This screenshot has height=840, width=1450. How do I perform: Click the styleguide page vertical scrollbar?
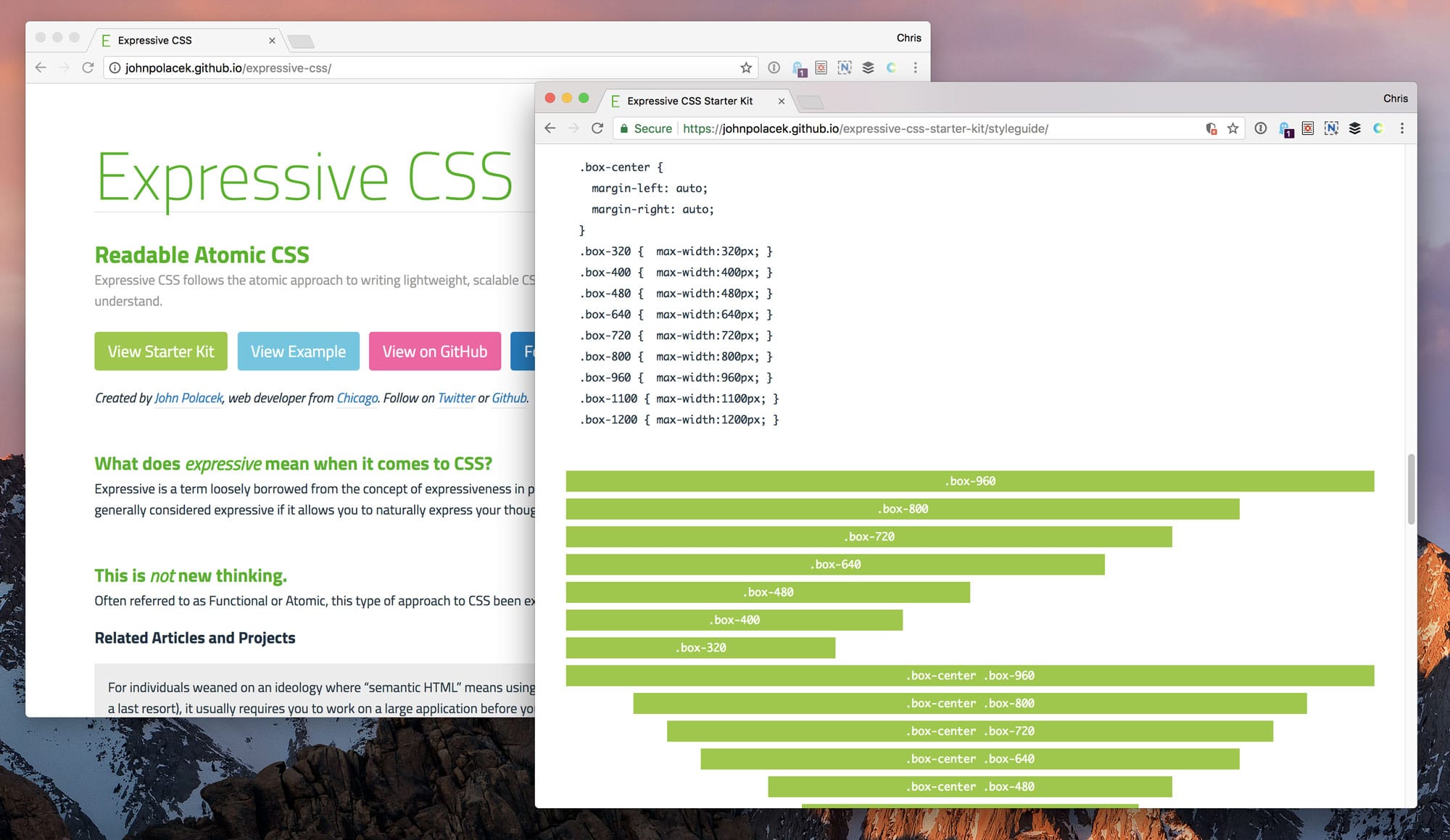[x=1410, y=489]
